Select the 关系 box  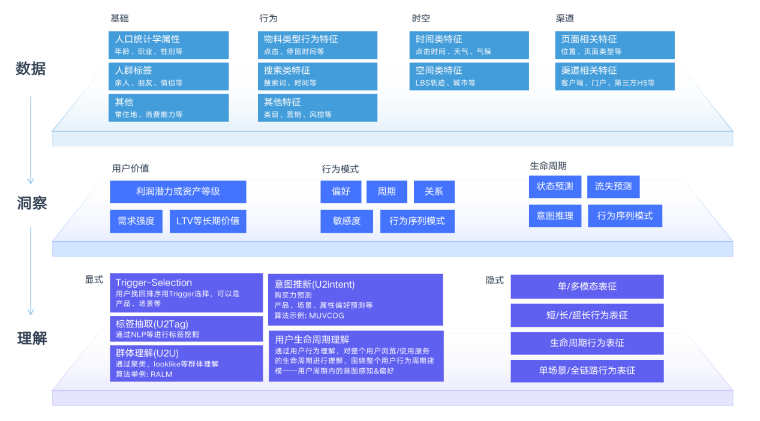click(x=434, y=192)
